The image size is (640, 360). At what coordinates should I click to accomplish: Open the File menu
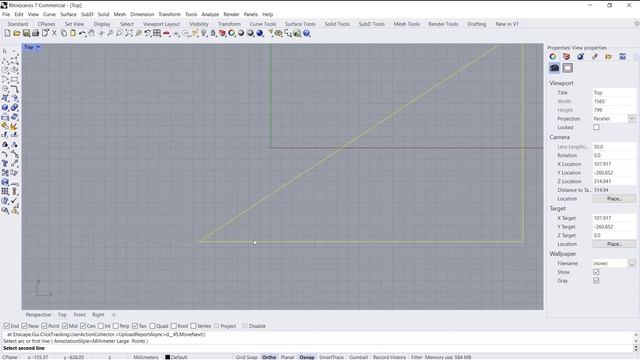(x=6, y=14)
